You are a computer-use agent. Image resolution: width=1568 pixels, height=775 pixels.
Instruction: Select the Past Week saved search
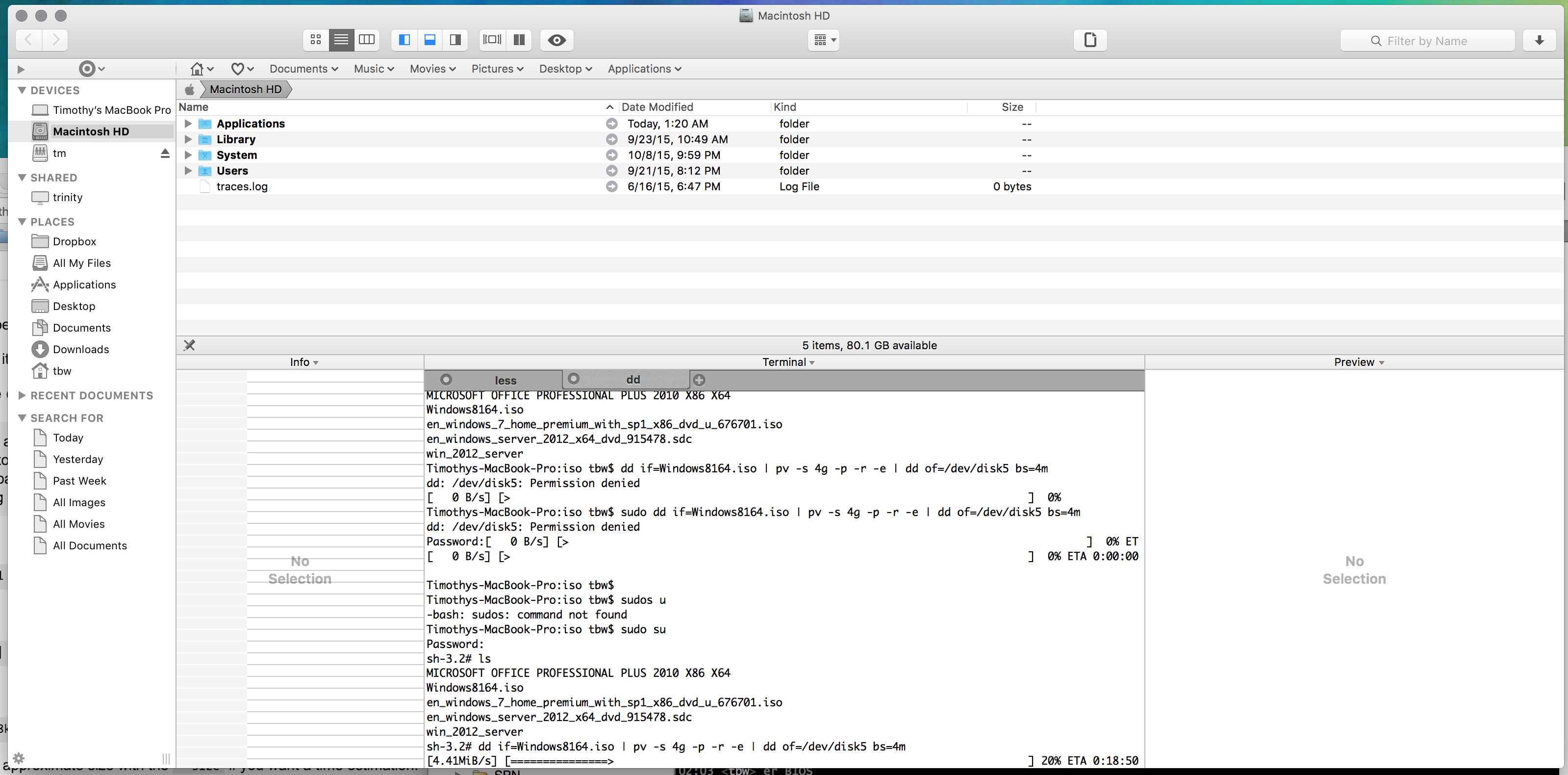click(x=71, y=481)
